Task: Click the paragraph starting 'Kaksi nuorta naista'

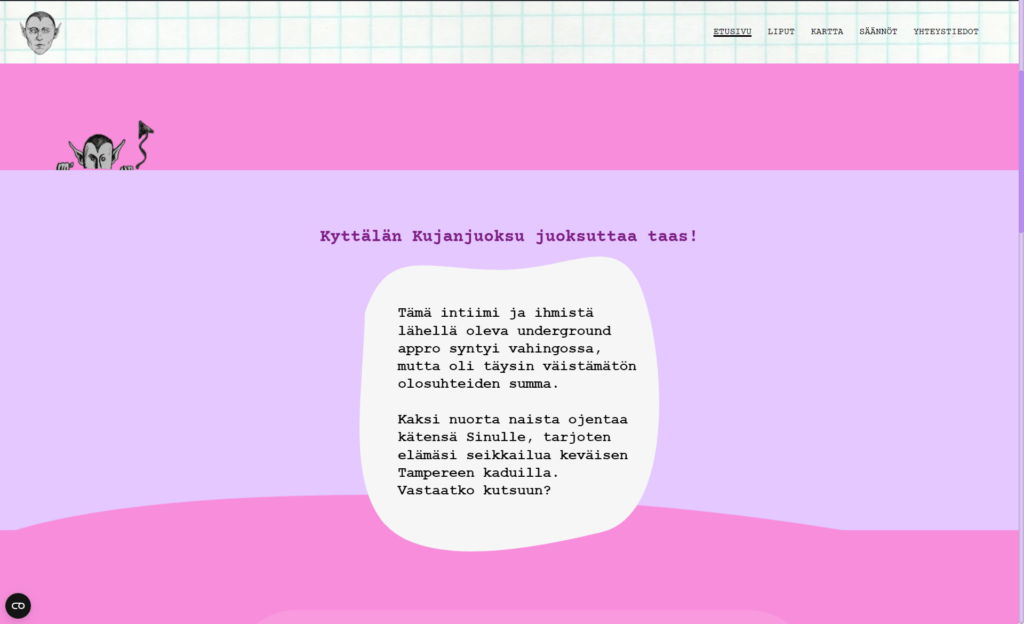Action: (512, 445)
